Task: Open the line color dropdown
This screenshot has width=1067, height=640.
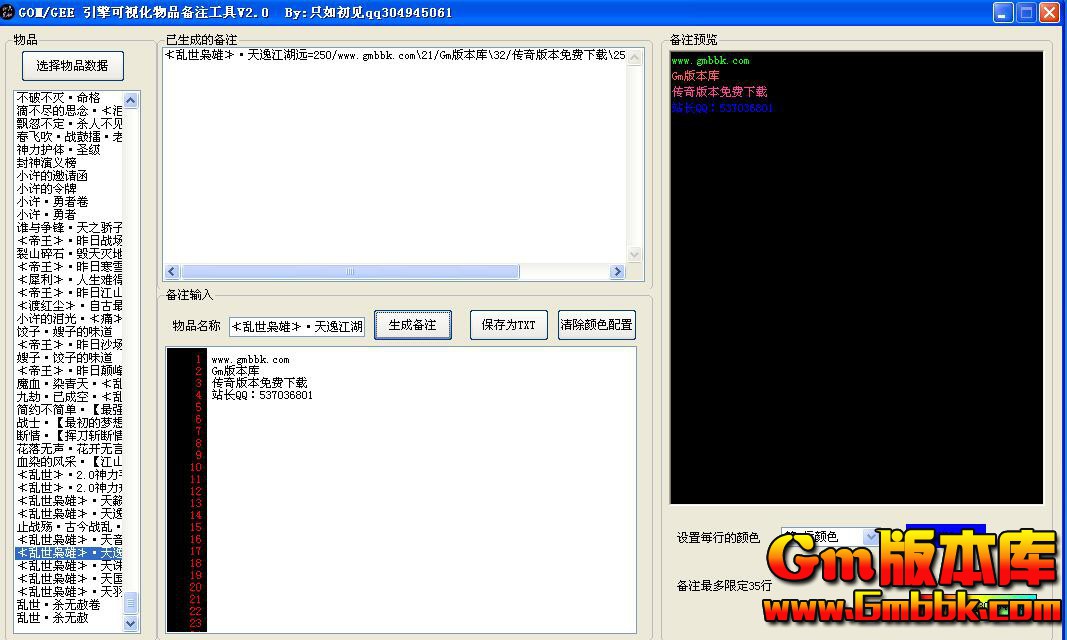Action: pyautogui.click(x=870, y=537)
